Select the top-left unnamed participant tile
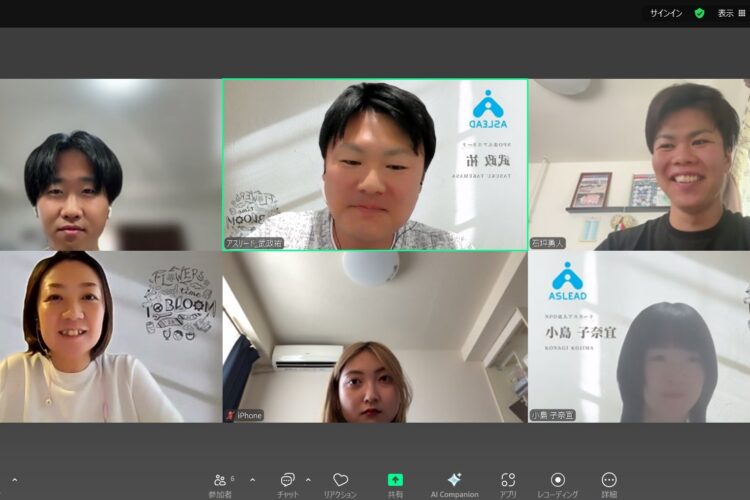 point(110,165)
